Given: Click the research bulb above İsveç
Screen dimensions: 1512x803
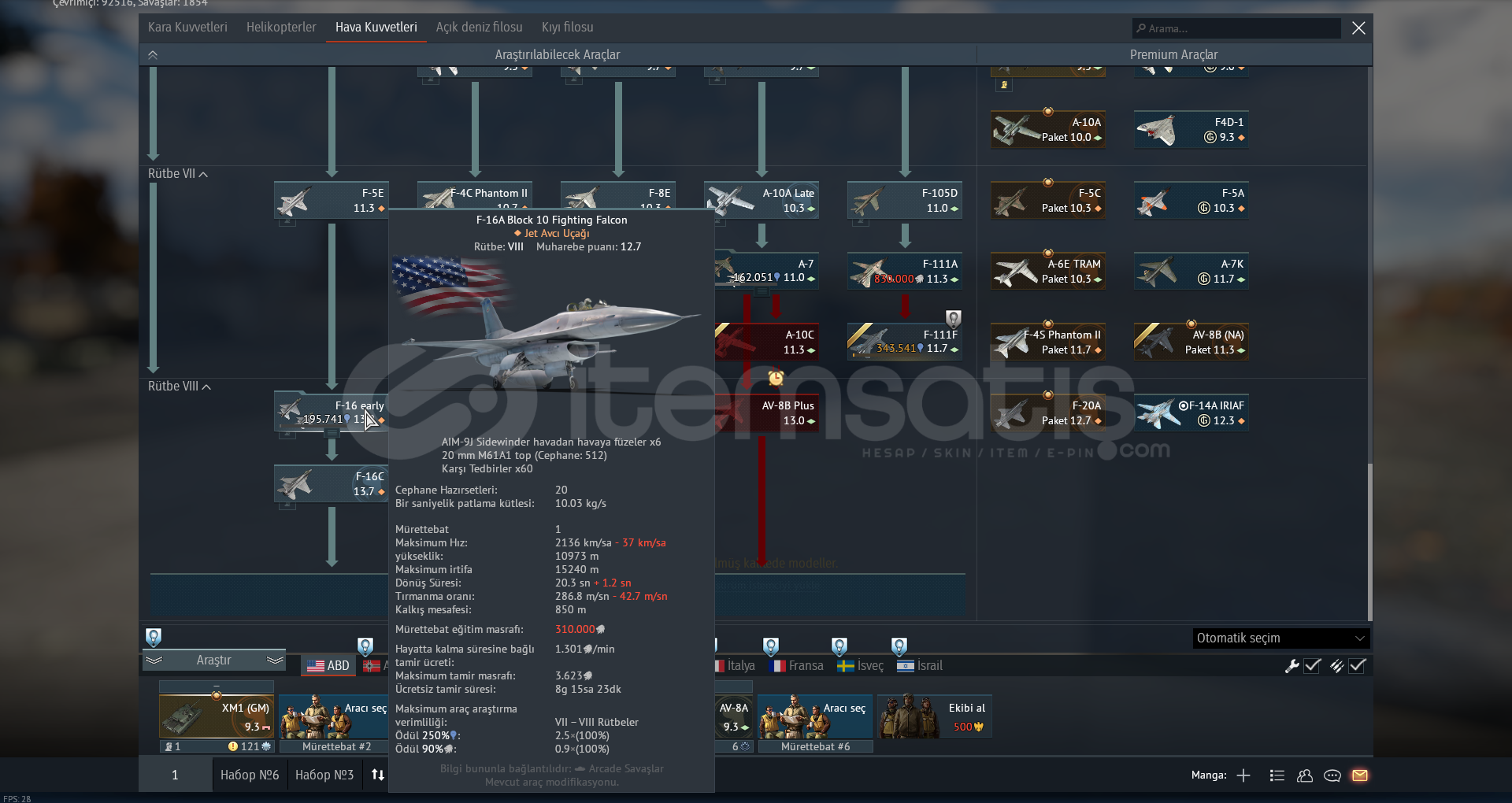Looking at the screenshot, I should (x=839, y=646).
